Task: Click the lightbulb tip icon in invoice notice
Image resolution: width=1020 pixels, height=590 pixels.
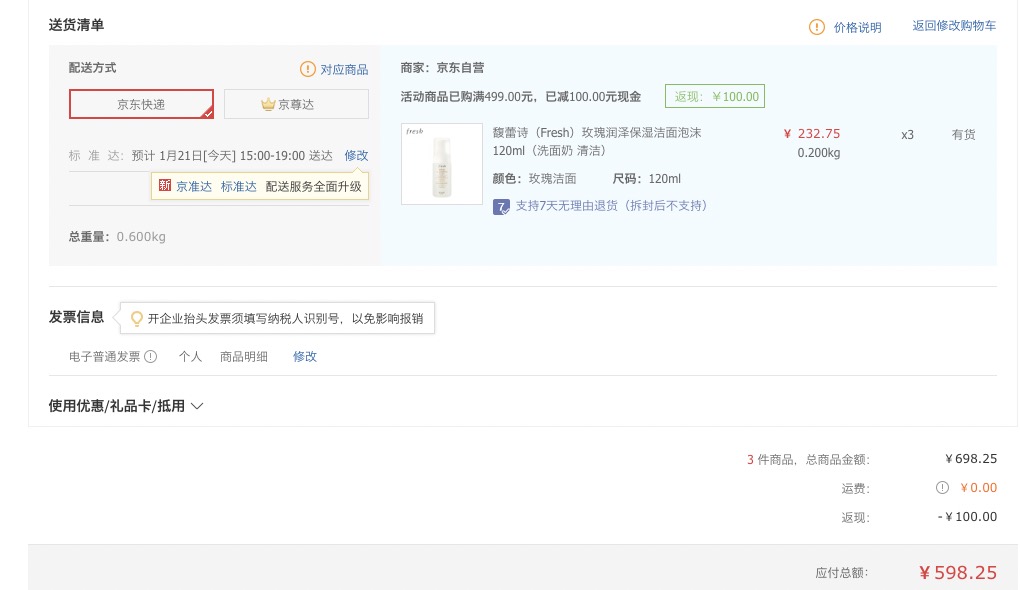Action: click(137, 319)
